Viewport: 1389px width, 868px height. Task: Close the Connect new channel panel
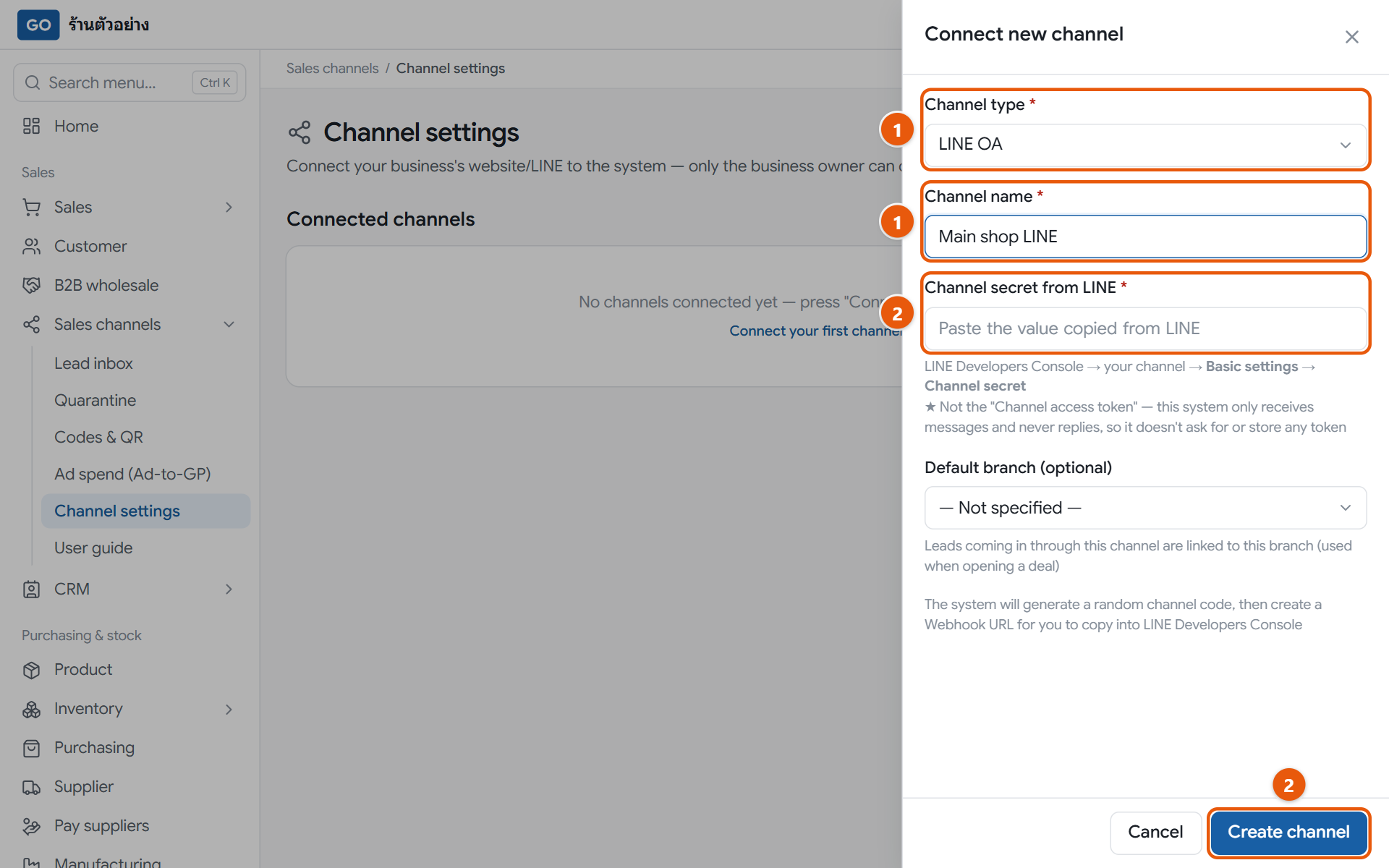coord(1351,37)
